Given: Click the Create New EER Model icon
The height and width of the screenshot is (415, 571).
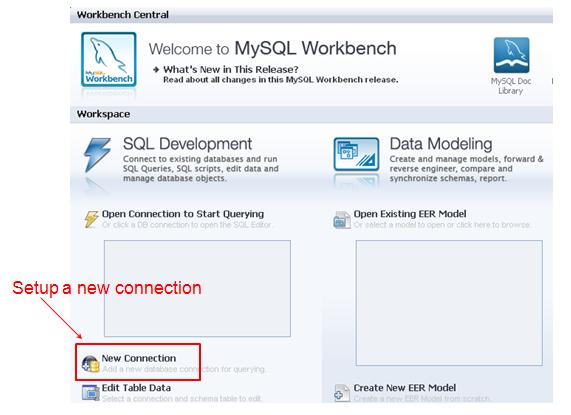Looking at the screenshot, I should point(342,393).
